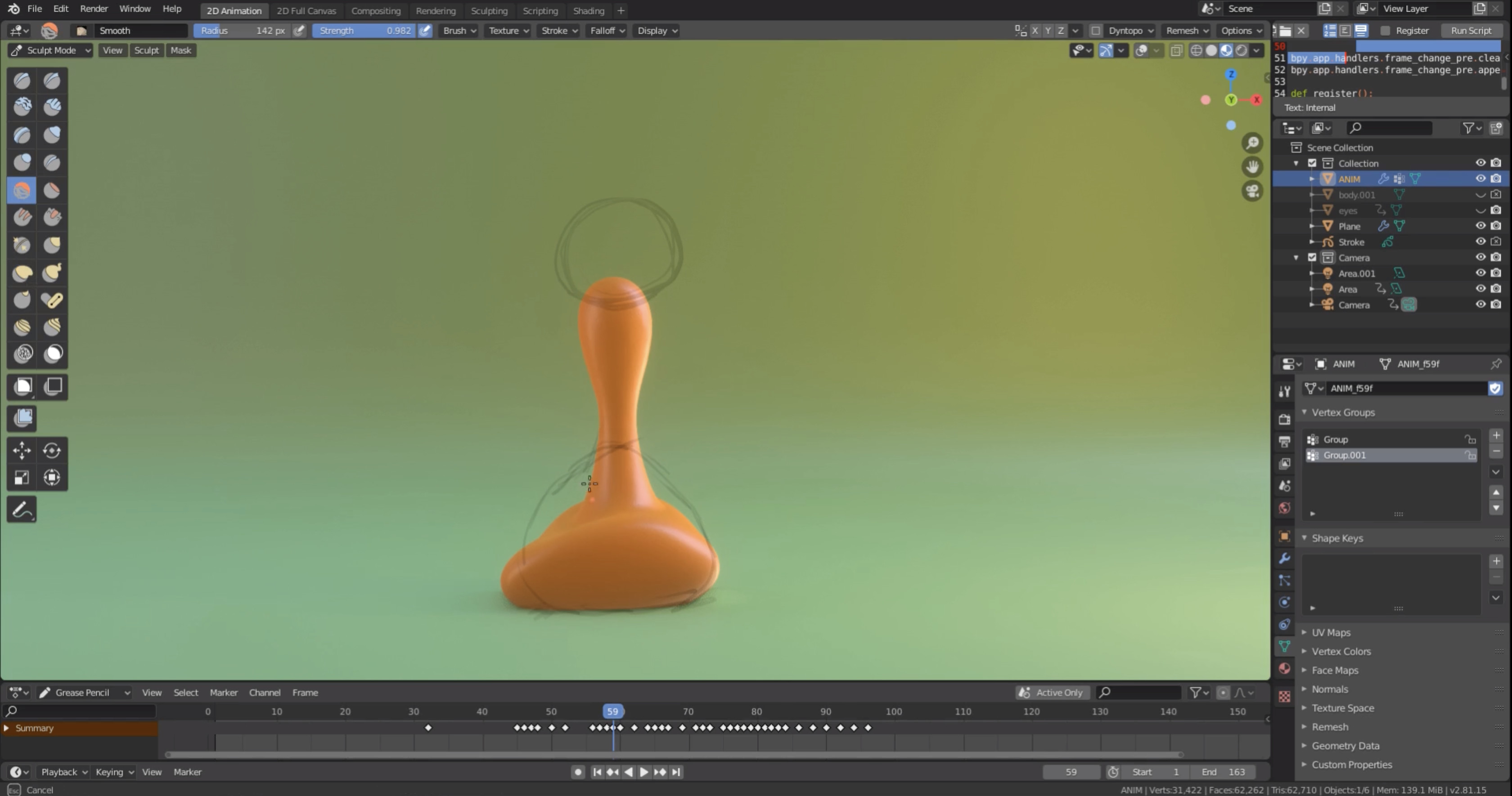This screenshot has width=1512, height=796.
Task: Switch to the Sculpting workspace tab
Action: pos(489,10)
